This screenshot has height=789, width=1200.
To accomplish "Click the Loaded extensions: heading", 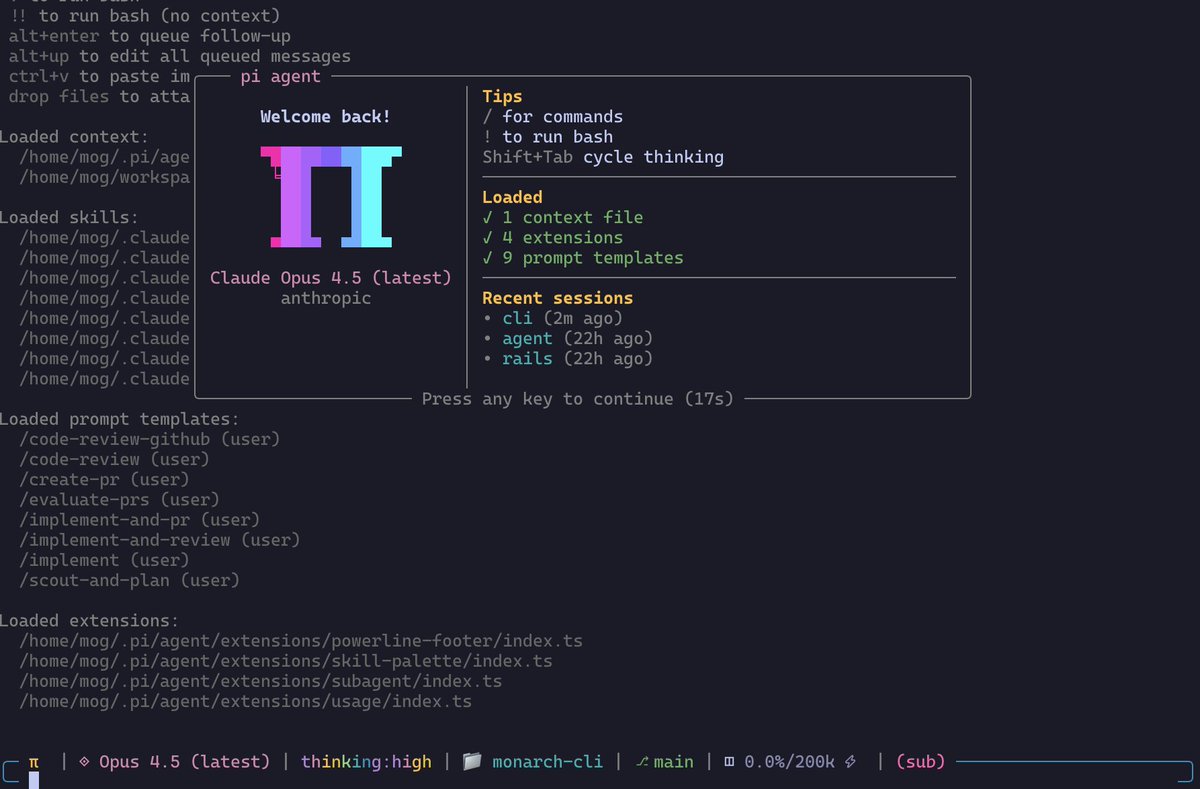I will 90,621.
